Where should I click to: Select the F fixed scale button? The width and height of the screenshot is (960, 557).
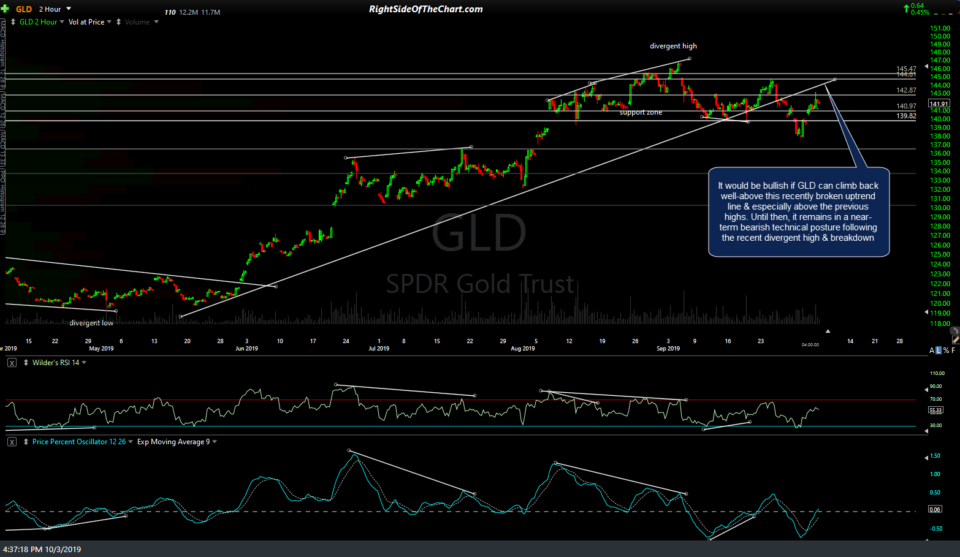pyautogui.click(x=954, y=350)
